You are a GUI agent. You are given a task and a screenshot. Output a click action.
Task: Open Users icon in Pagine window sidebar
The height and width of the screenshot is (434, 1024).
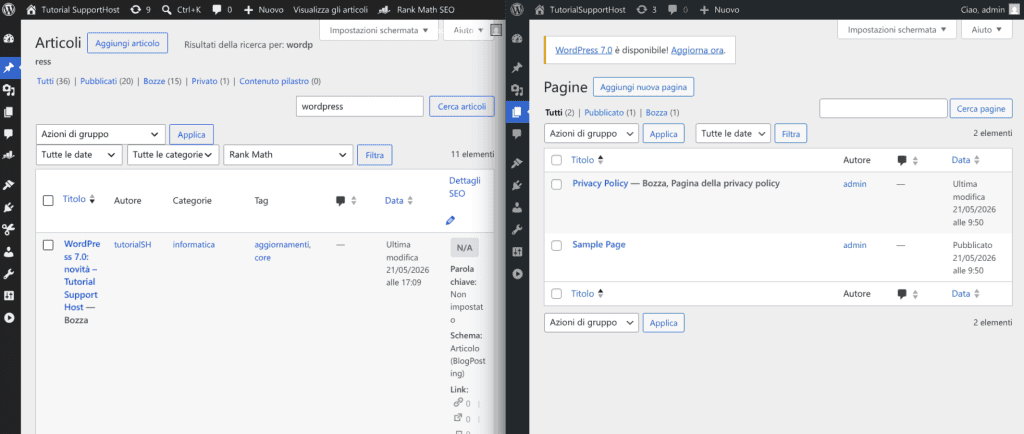(517, 208)
